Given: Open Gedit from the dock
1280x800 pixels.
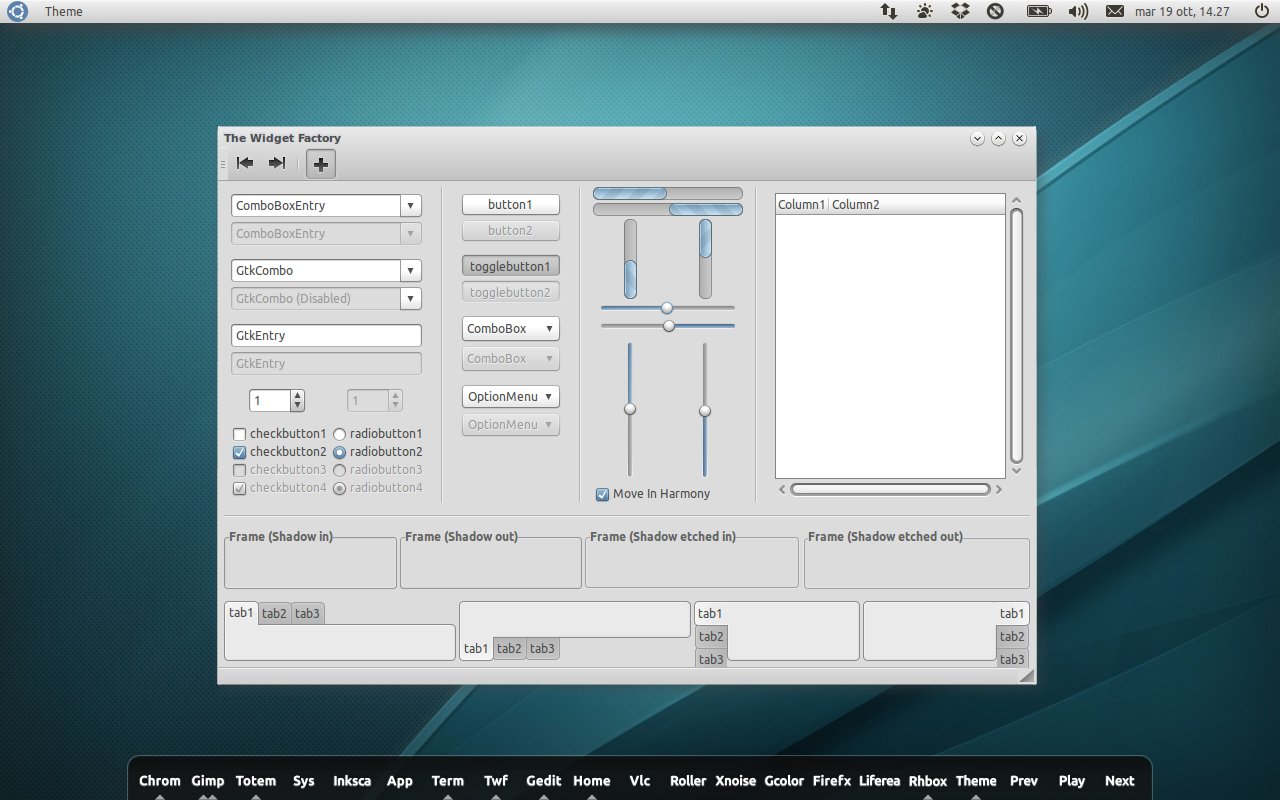Looking at the screenshot, I should pos(544,781).
